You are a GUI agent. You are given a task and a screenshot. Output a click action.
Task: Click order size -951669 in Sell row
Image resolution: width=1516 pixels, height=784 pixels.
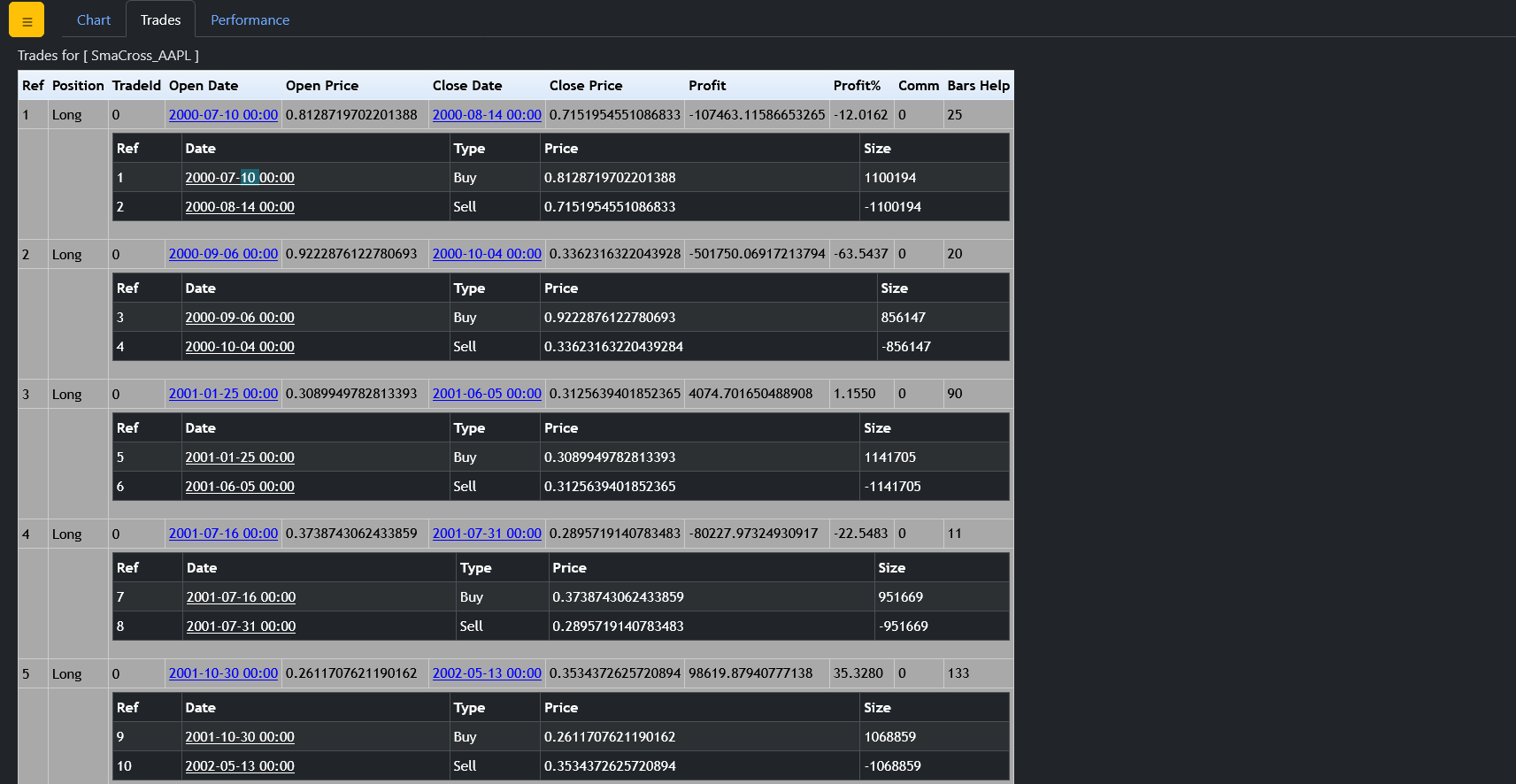pos(903,626)
